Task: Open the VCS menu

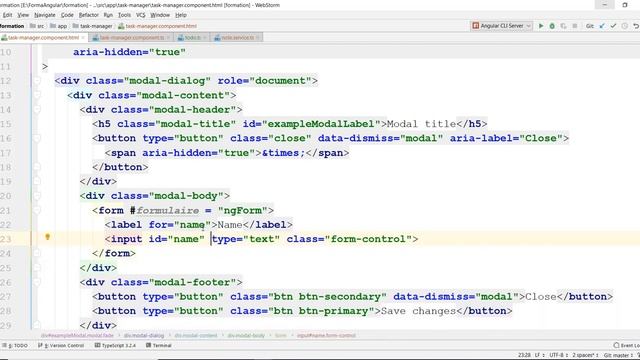Action: click(140, 15)
